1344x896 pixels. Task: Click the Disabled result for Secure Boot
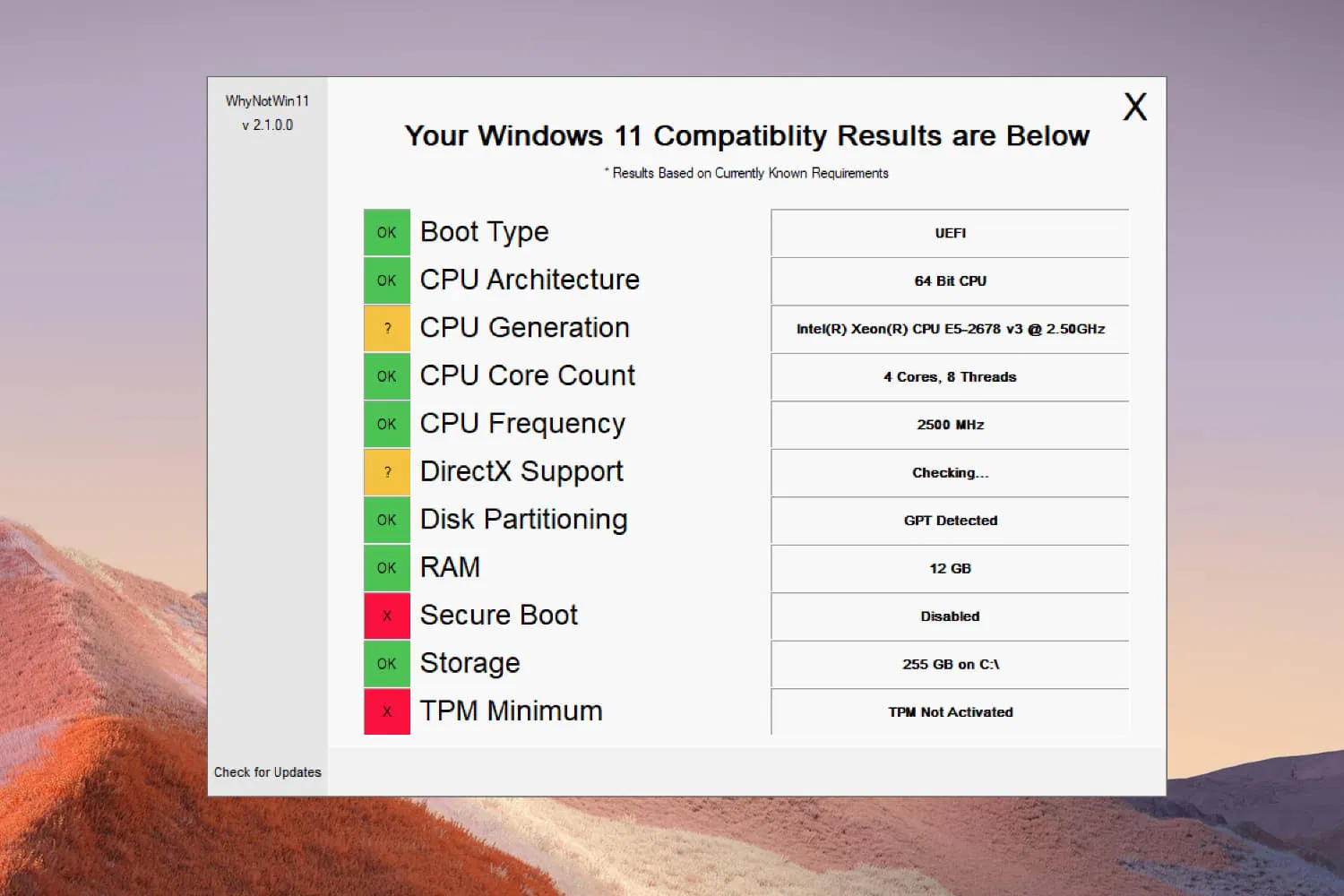click(x=951, y=616)
